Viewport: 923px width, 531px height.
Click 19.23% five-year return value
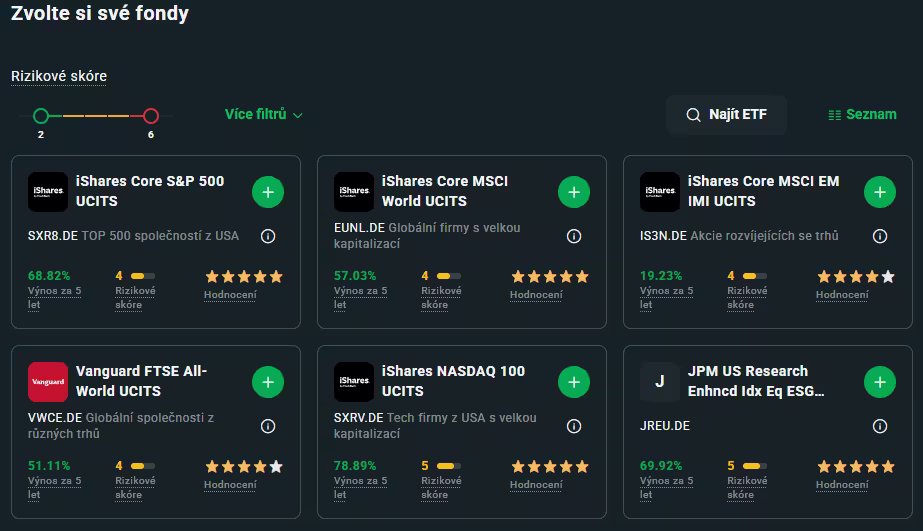click(661, 276)
